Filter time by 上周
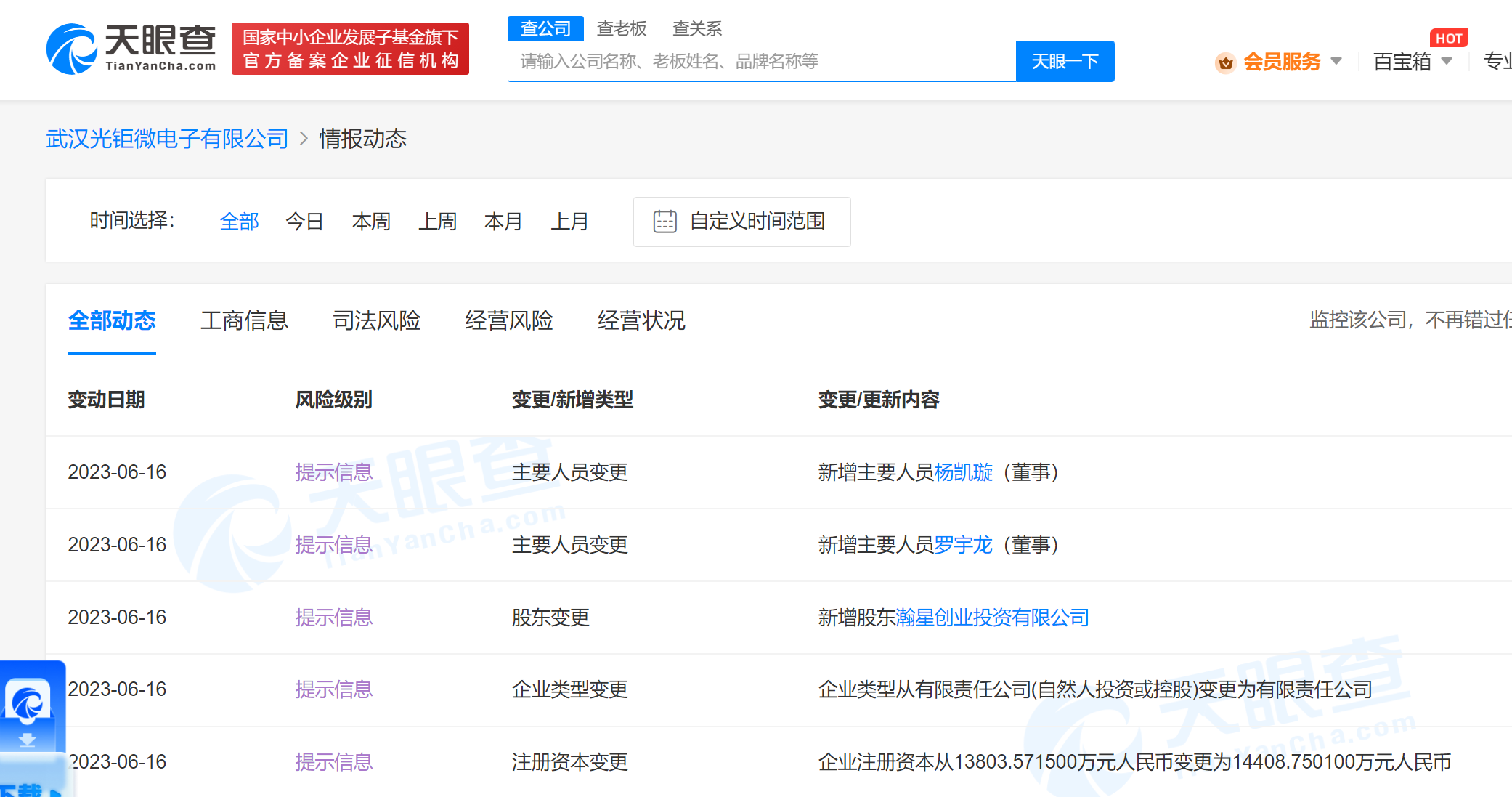 [437, 222]
